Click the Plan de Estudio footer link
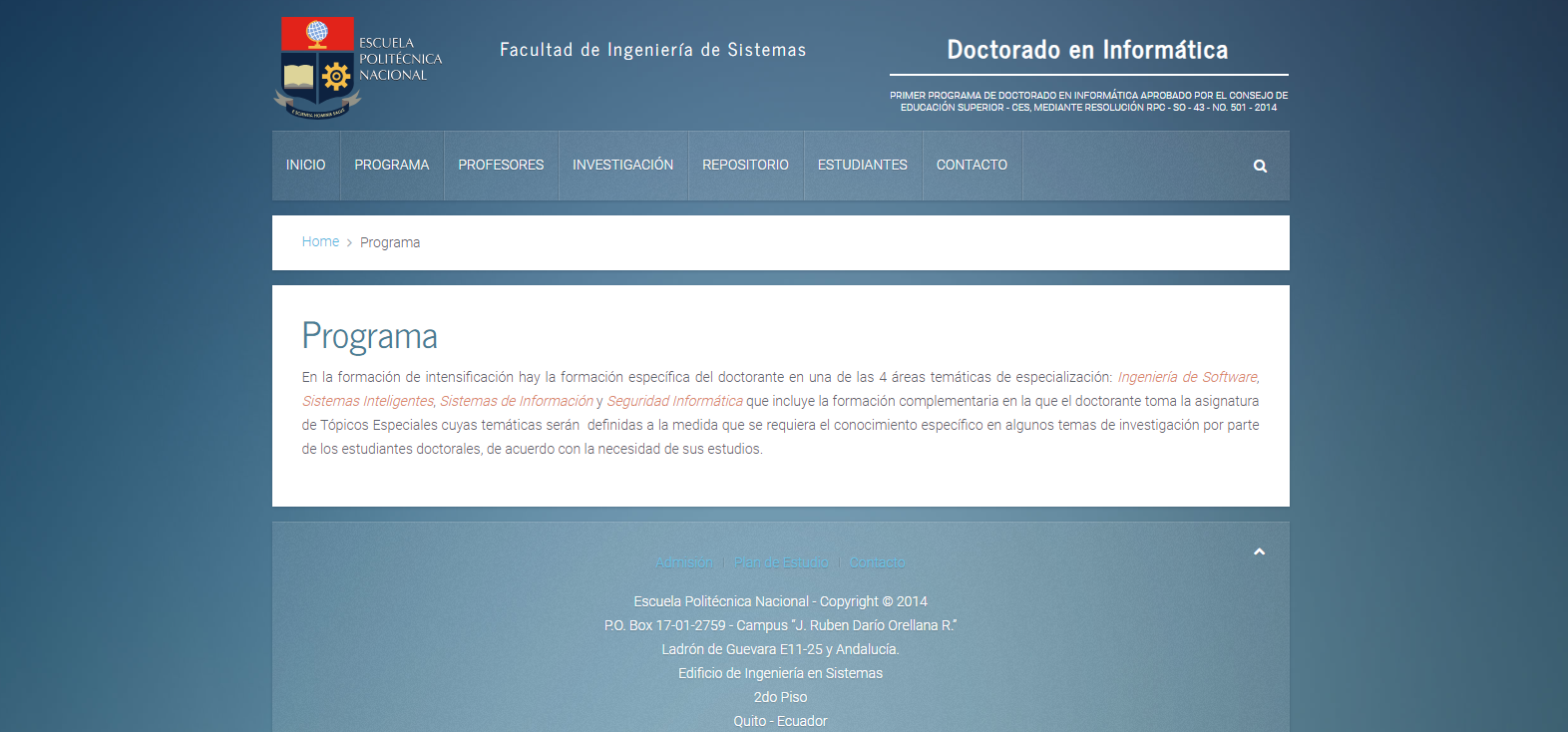 [x=781, y=563]
